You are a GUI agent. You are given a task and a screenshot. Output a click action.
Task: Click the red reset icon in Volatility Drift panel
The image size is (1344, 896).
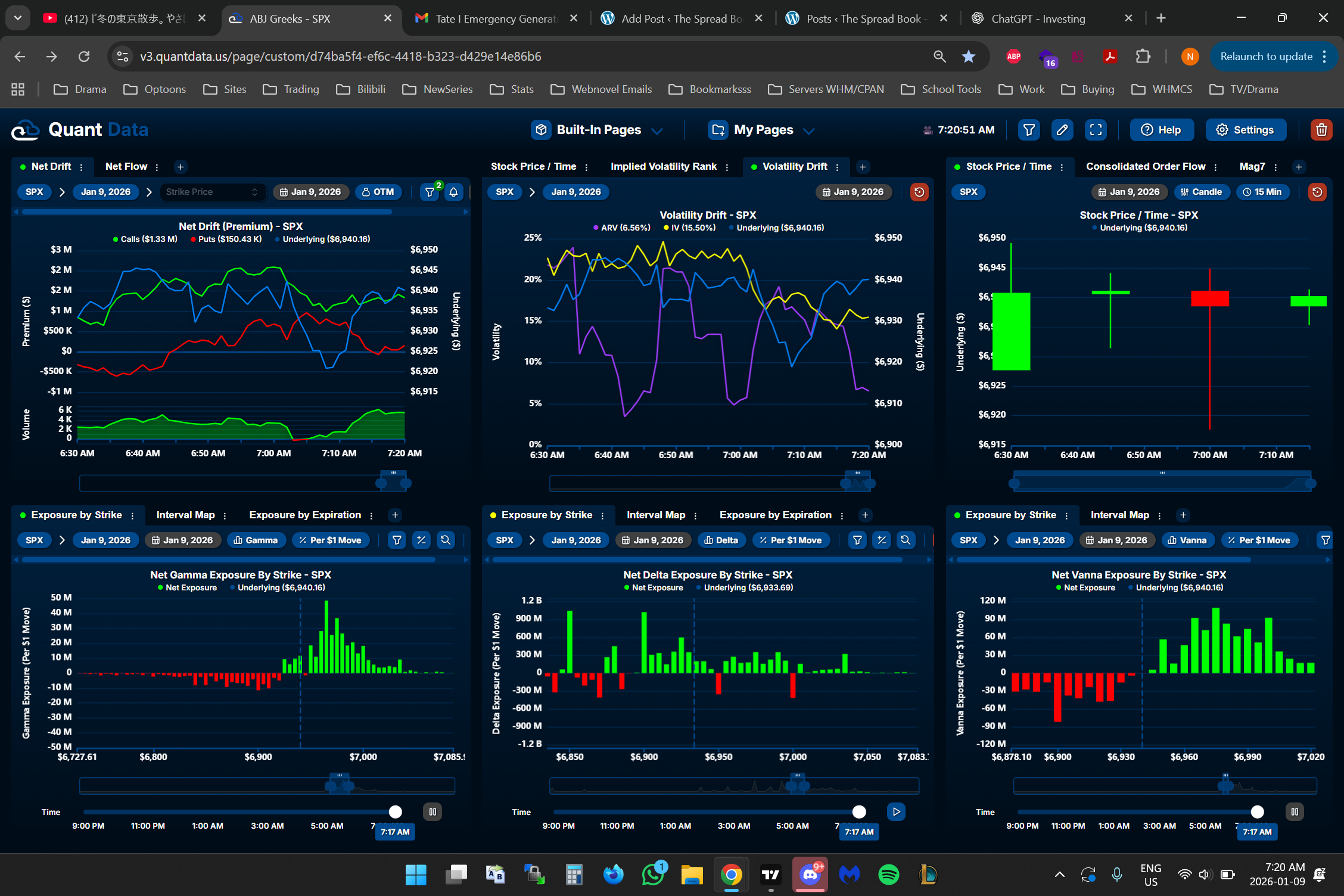pos(919,192)
